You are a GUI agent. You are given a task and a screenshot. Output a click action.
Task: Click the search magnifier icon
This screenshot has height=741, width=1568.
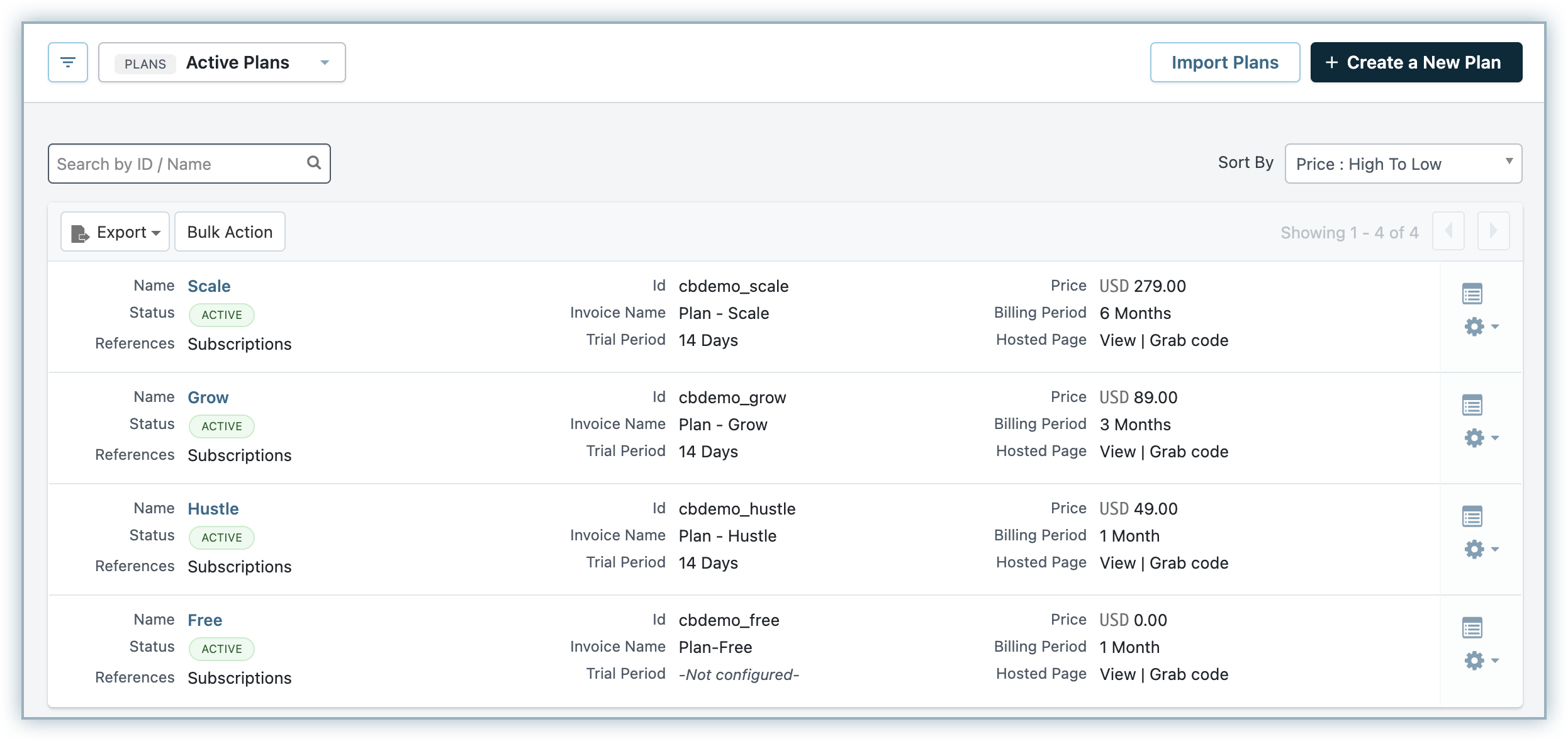pos(314,163)
